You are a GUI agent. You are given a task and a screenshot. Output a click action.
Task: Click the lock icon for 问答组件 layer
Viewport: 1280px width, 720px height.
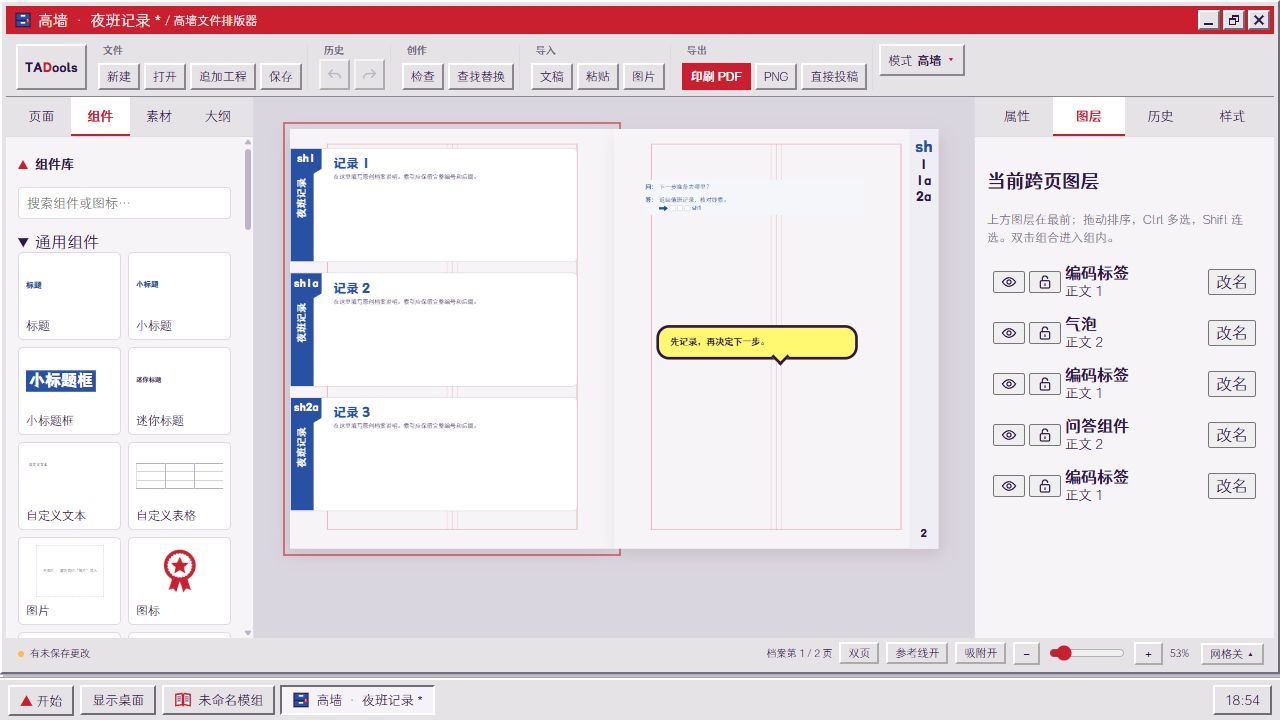click(1044, 435)
